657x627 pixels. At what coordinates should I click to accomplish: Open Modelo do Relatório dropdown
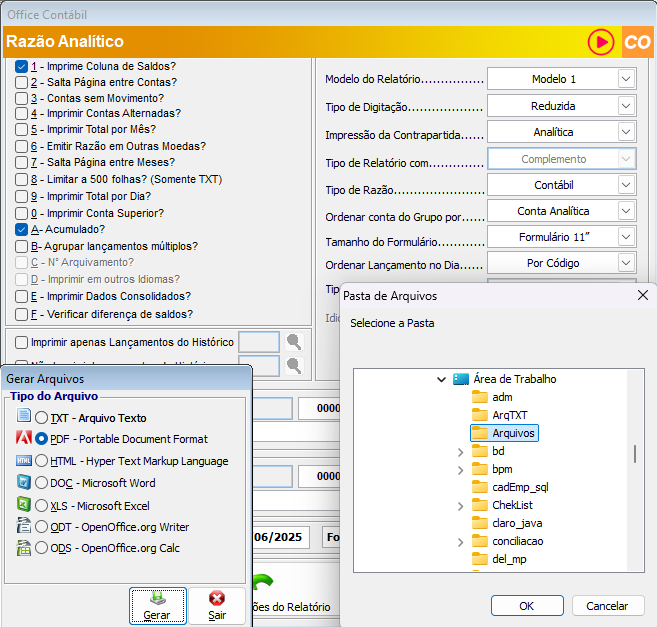pyautogui.click(x=626, y=79)
